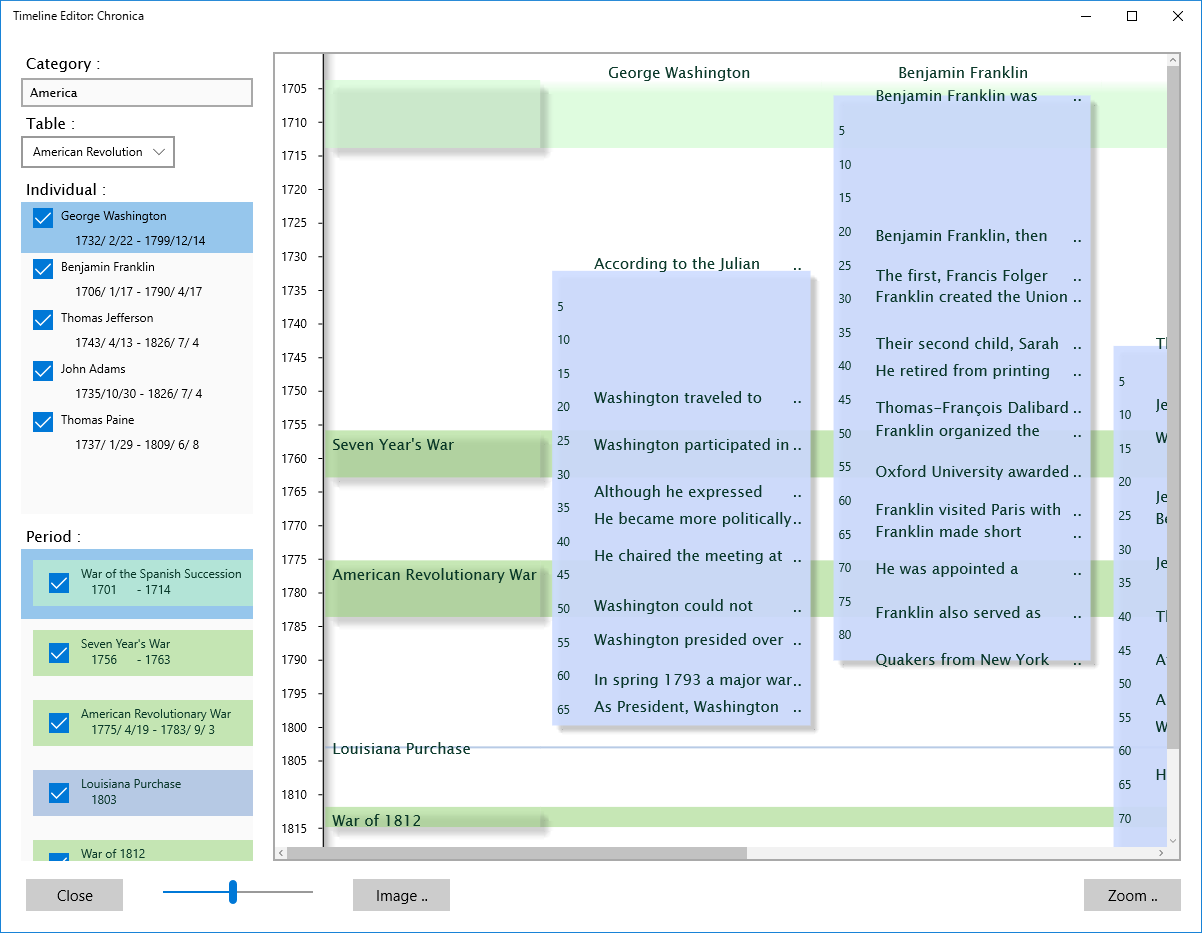Select the American Revolutionary War timeline band
Screen dimensions: 1202x933
436,577
